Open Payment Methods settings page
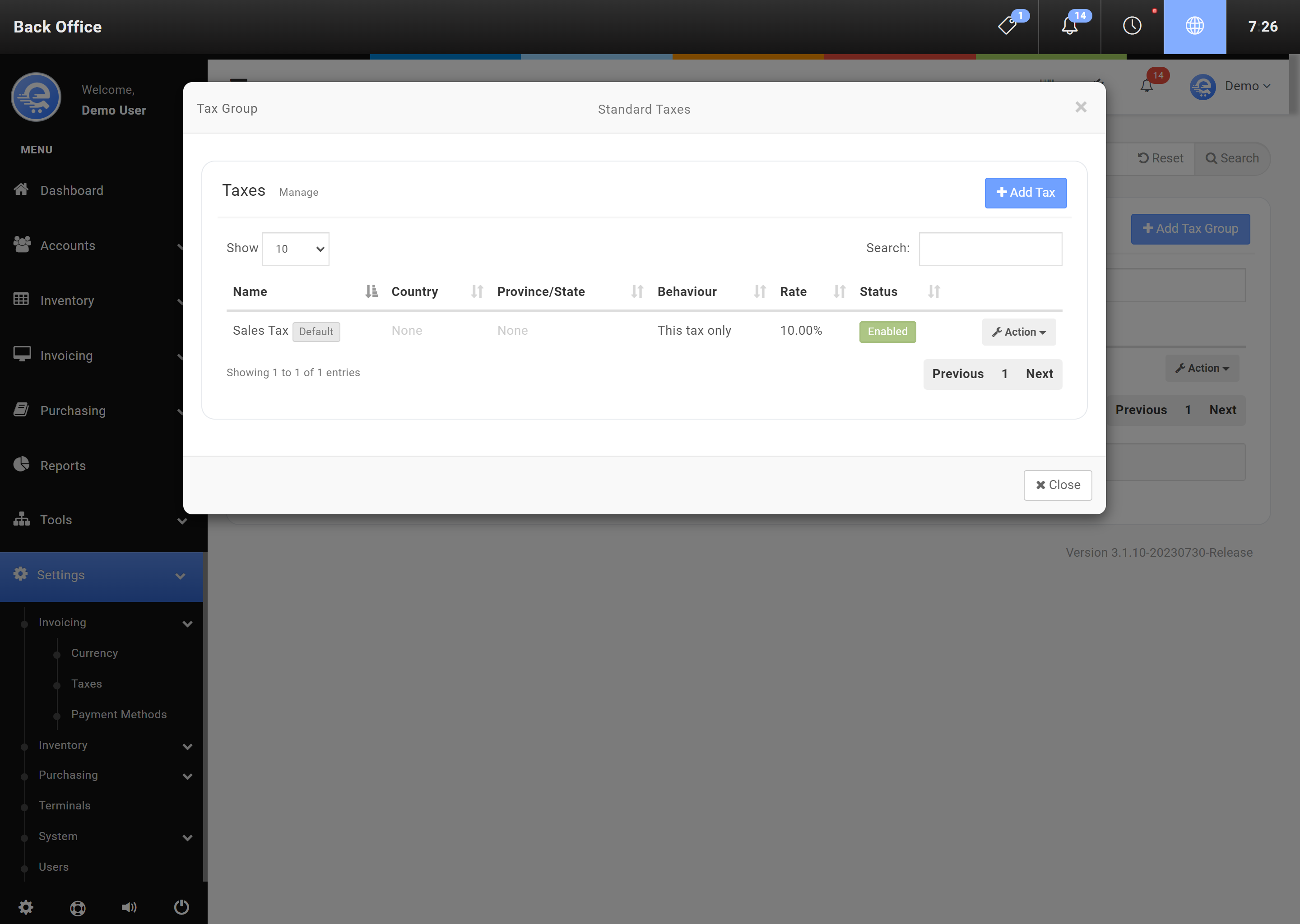Screen dimensions: 1300x924 point(118,714)
